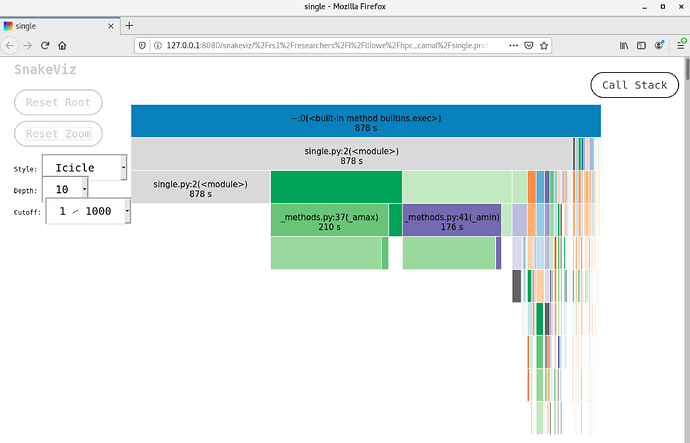Open the Library icon in the toolbar
This screenshot has height=443, width=690.
(x=625, y=46)
